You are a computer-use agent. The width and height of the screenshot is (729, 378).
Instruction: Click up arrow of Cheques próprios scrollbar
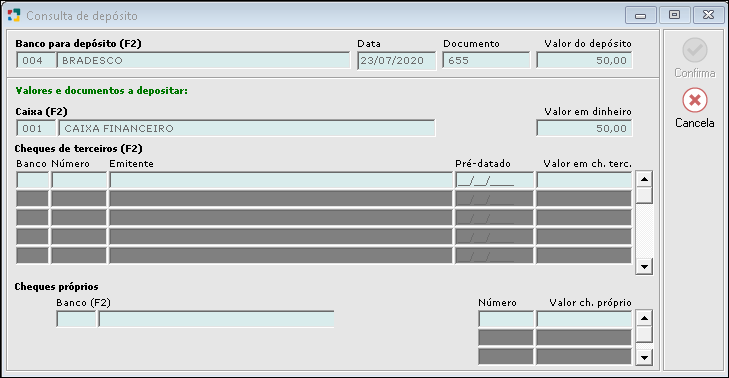pyautogui.click(x=644, y=318)
